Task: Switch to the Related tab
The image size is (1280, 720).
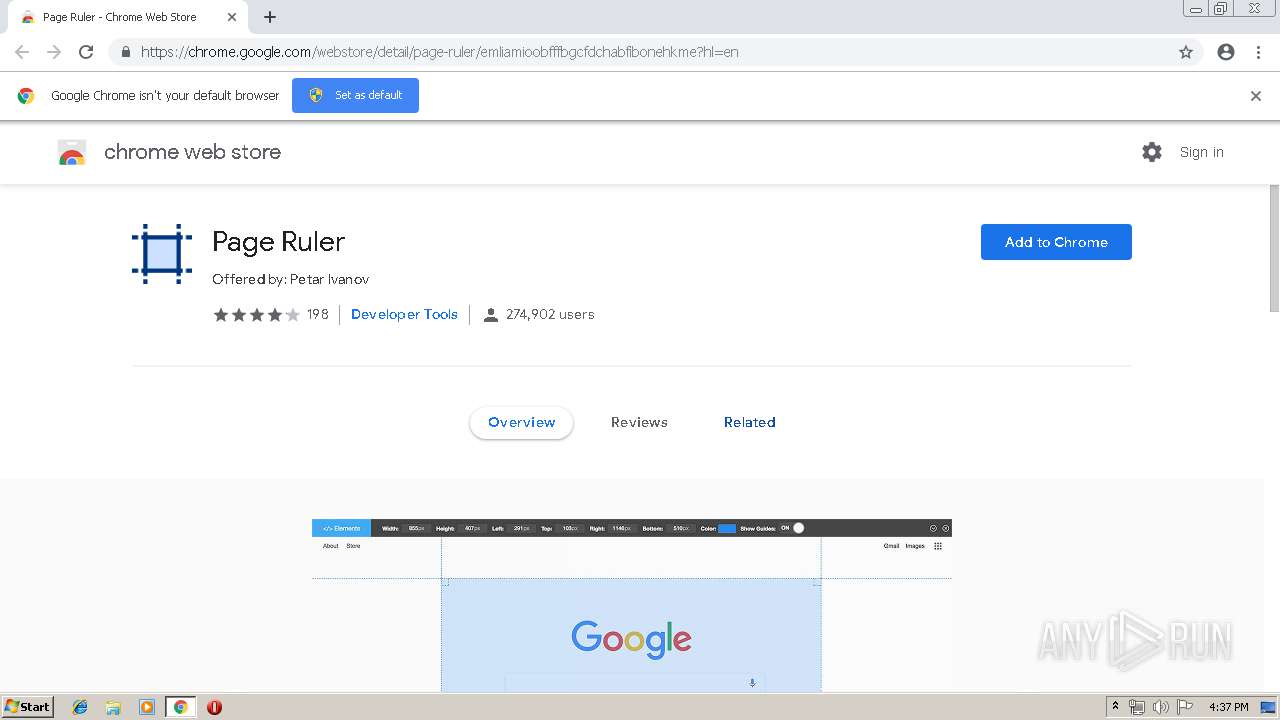Action: (x=750, y=422)
